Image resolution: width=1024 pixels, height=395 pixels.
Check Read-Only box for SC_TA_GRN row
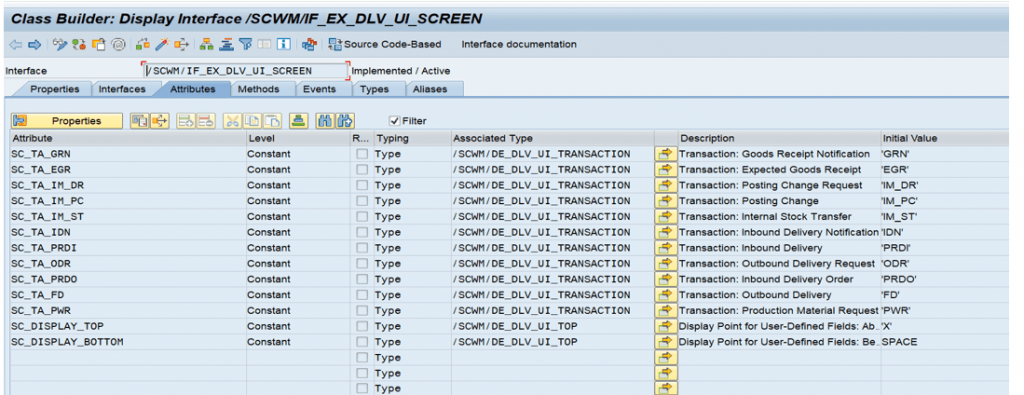(362, 154)
